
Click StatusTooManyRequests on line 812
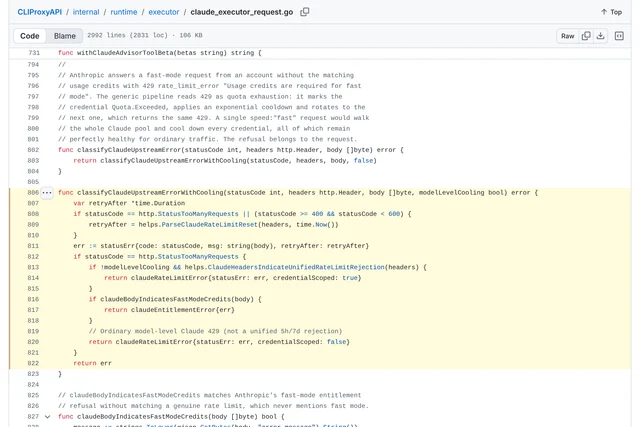198,257
